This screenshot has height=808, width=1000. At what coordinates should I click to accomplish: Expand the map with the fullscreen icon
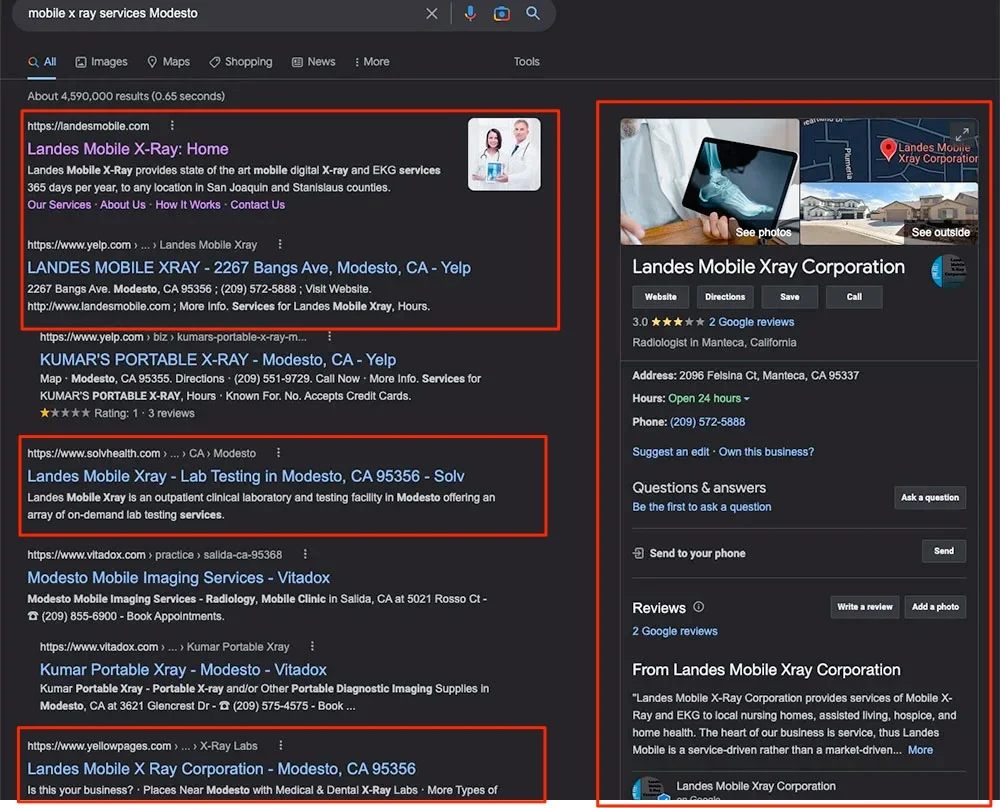(x=961, y=134)
